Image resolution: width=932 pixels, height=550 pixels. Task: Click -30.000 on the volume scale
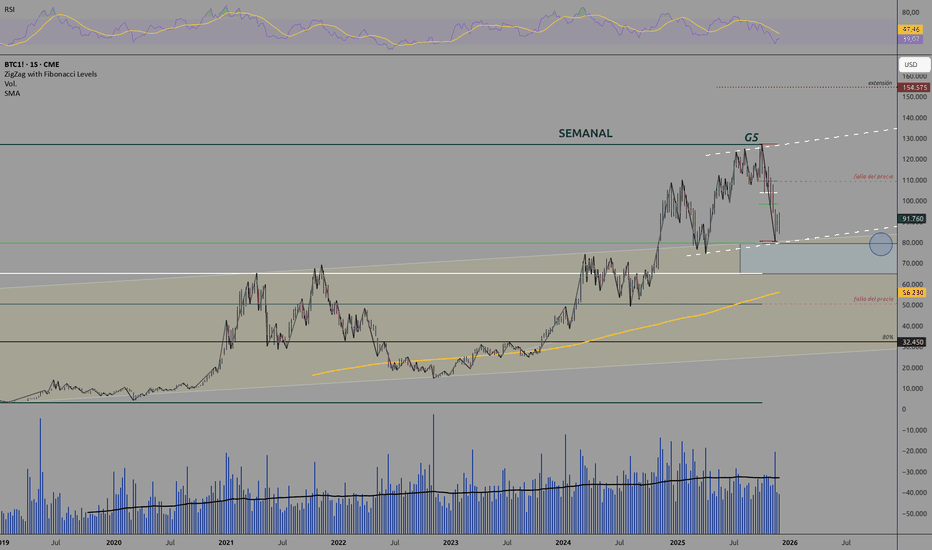coord(914,472)
